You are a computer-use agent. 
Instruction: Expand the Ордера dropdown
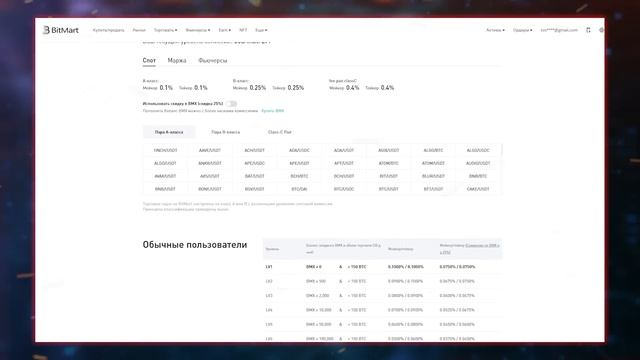click(x=522, y=30)
